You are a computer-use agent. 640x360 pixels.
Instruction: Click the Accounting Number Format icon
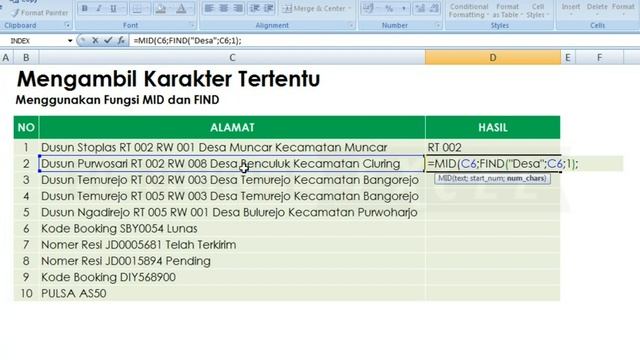(368, 9)
